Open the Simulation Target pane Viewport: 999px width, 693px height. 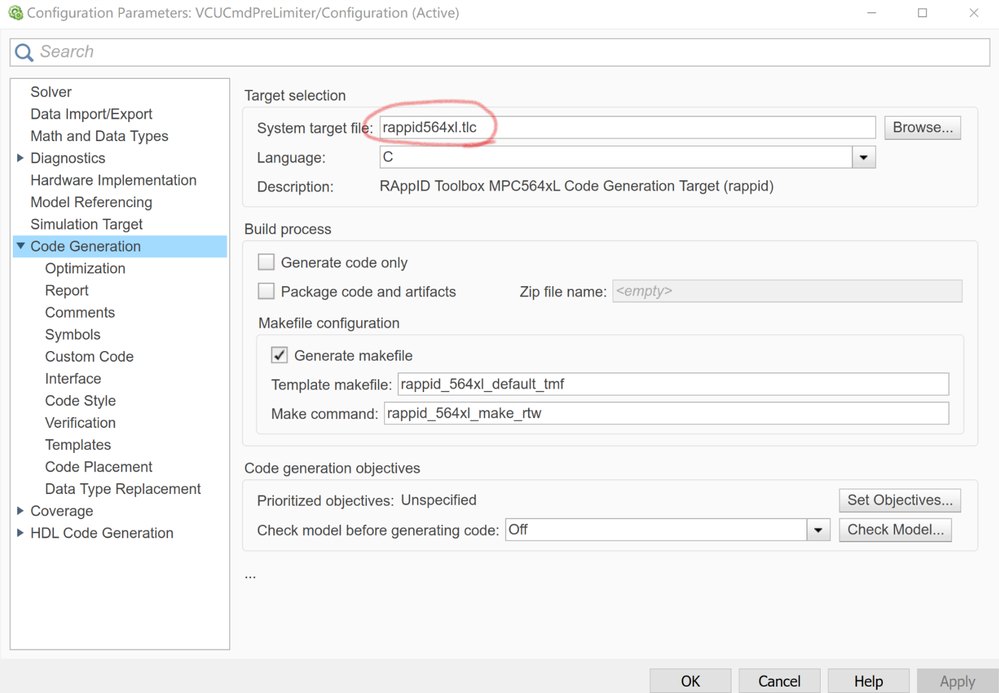[87, 224]
